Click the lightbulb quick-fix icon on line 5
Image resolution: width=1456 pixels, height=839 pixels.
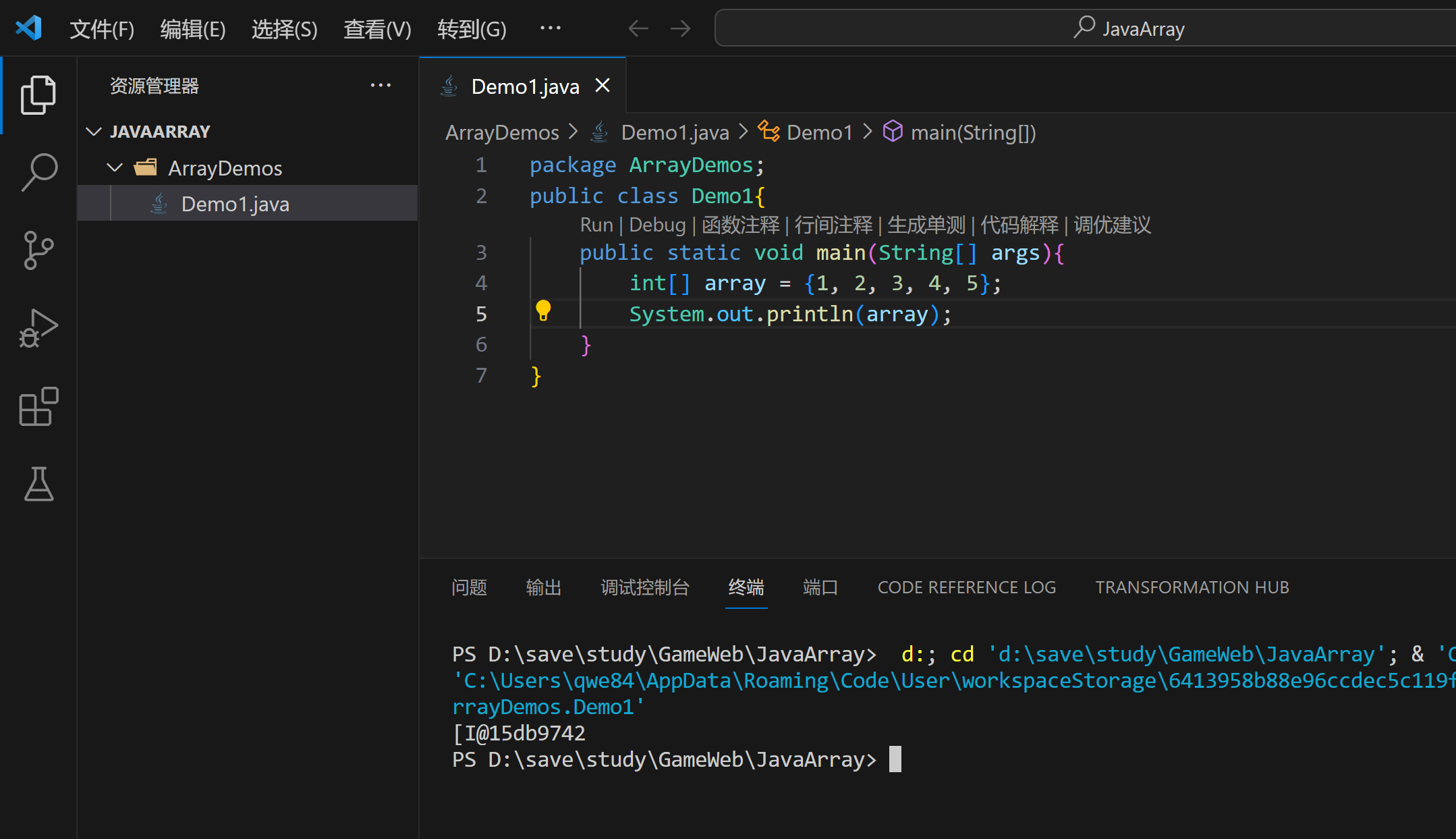coord(543,310)
